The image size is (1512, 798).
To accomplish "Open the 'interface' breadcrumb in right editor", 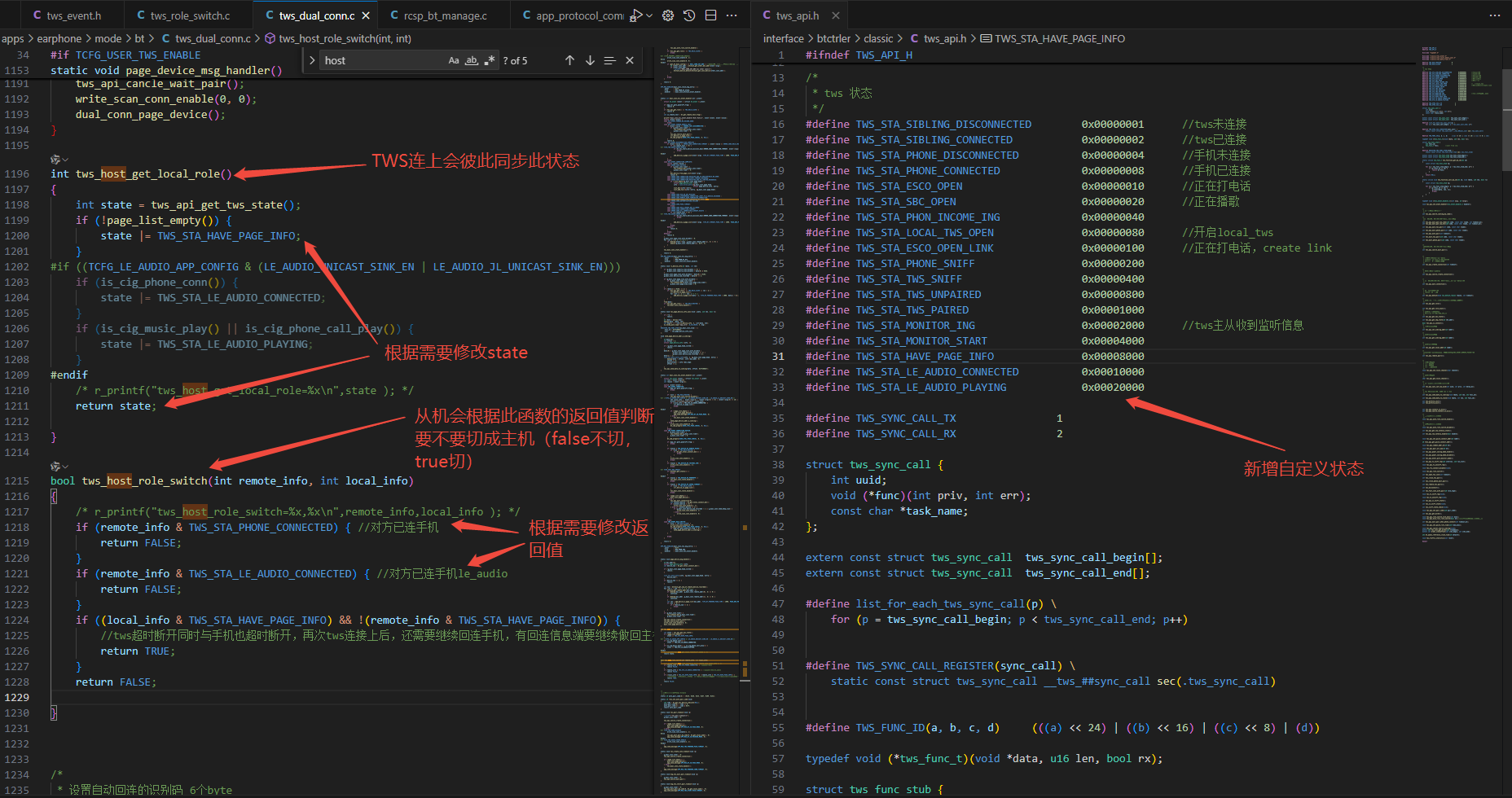I will [x=784, y=38].
